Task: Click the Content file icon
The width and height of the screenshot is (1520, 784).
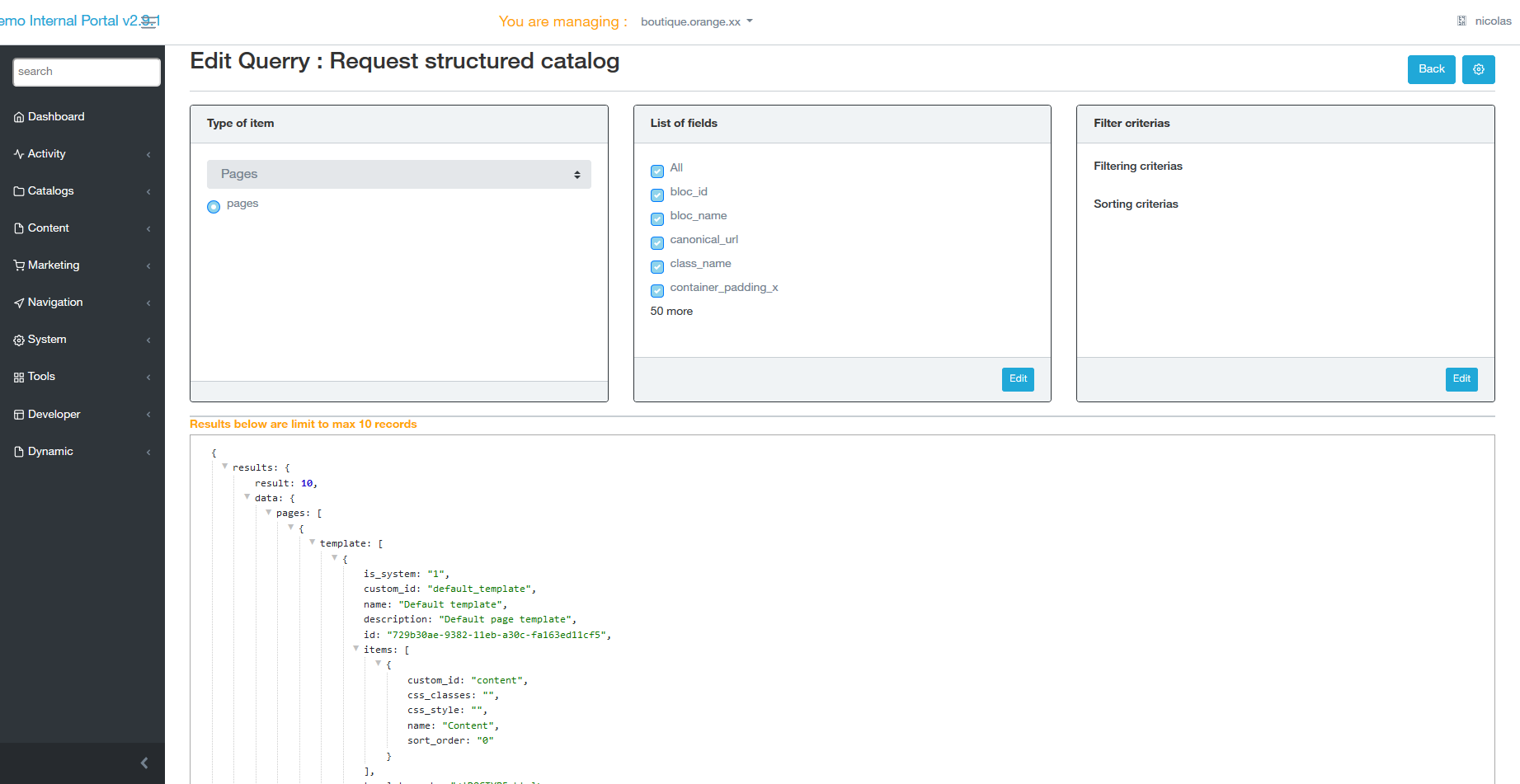Action: pyautogui.click(x=19, y=228)
